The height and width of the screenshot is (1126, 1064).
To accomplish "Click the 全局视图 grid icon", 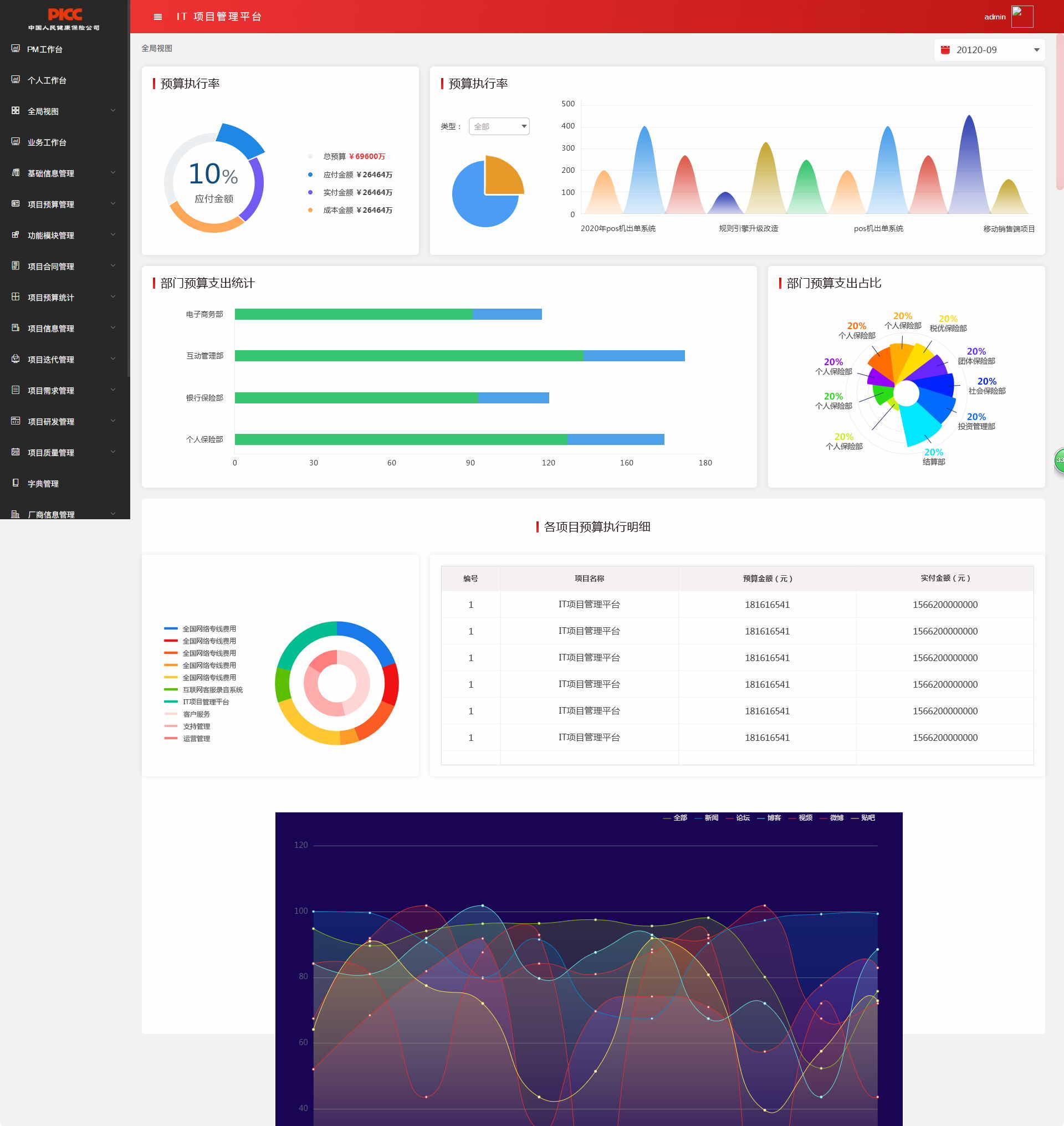I will coord(16,111).
